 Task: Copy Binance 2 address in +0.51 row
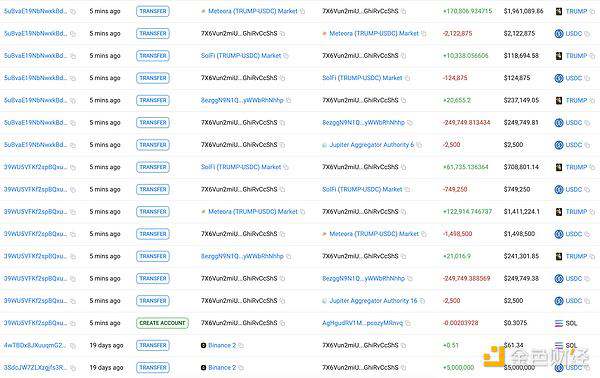pos(241,345)
